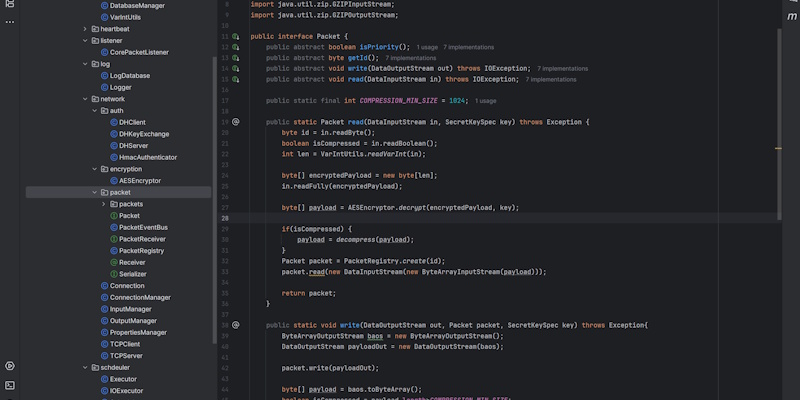Select the AESEncryptor class
This screenshot has width=800, height=400.
tap(140, 181)
